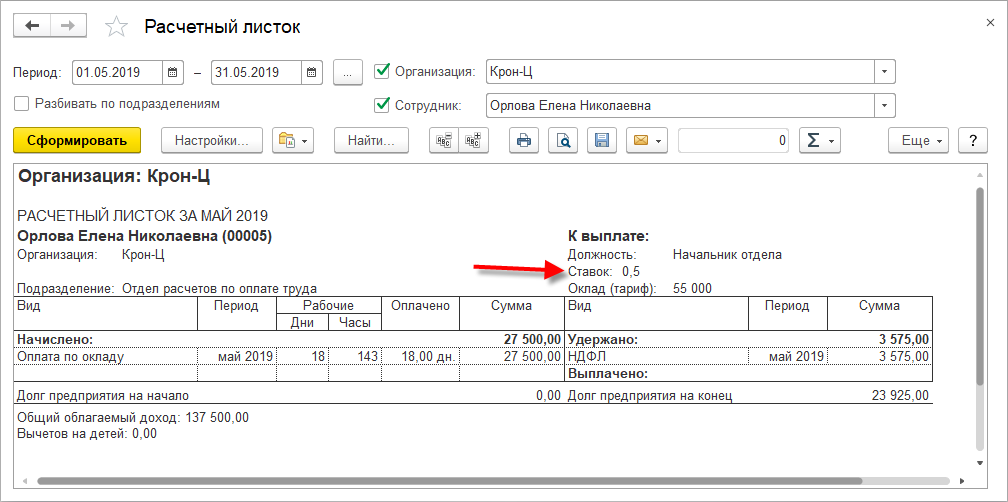Expand the Сотрудник dropdown list

tap(885, 105)
